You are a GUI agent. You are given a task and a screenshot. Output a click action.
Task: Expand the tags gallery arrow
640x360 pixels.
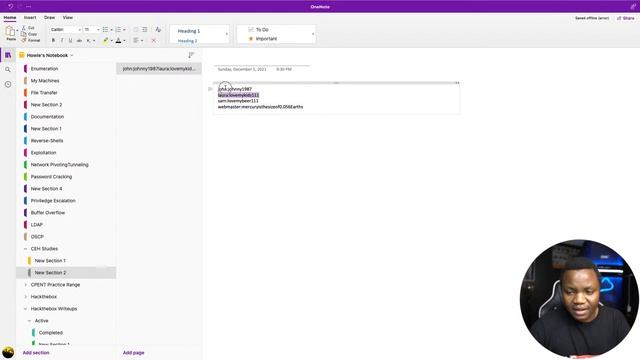pos(313,34)
